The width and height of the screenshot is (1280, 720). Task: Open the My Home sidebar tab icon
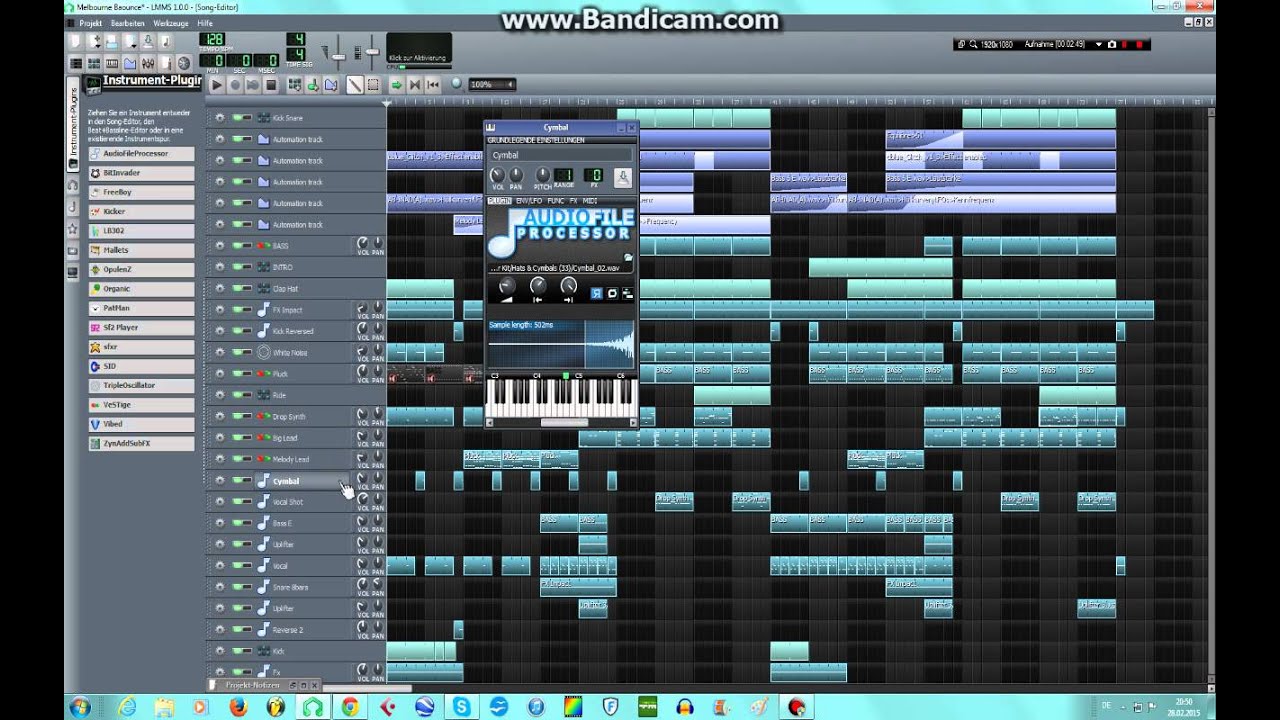pyautogui.click(x=73, y=250)
